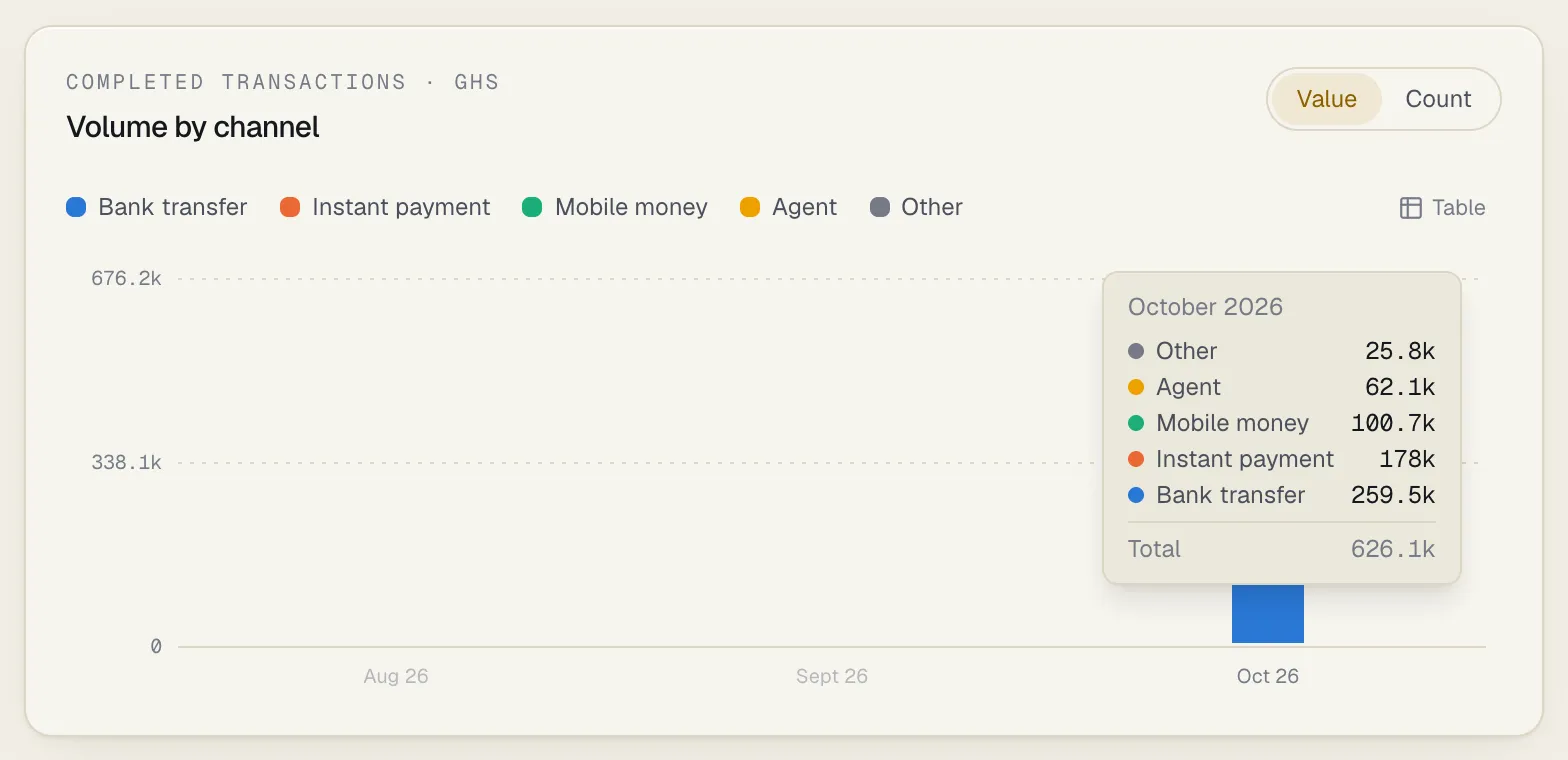The width and height of the screenshot is (1568, 760).
Task: Click the October 2026 tooltip heading
Action: 1205,307
